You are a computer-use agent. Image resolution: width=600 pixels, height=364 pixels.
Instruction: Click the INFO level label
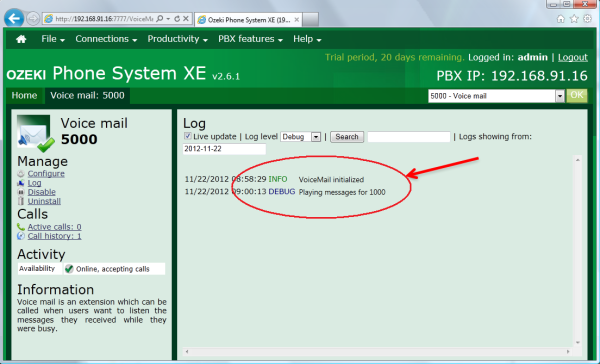click(x=278, y=179)
